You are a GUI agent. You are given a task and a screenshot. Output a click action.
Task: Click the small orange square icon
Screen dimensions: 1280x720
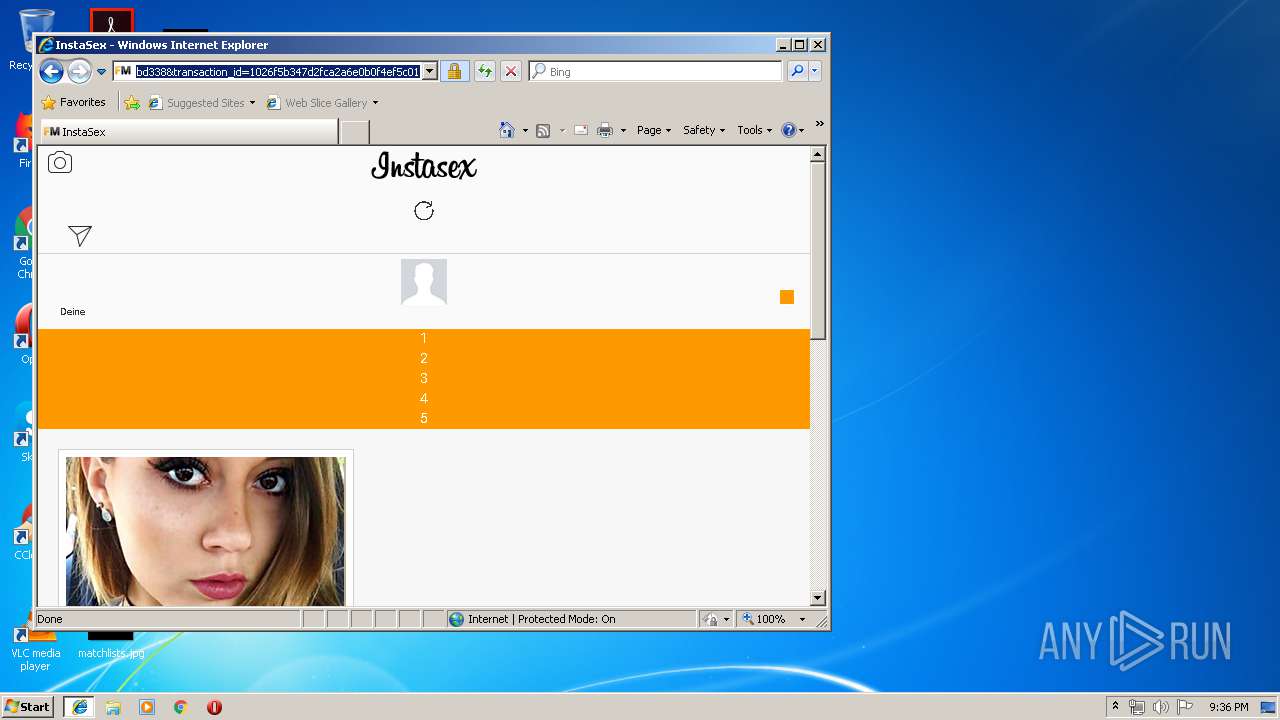[787, 297]
